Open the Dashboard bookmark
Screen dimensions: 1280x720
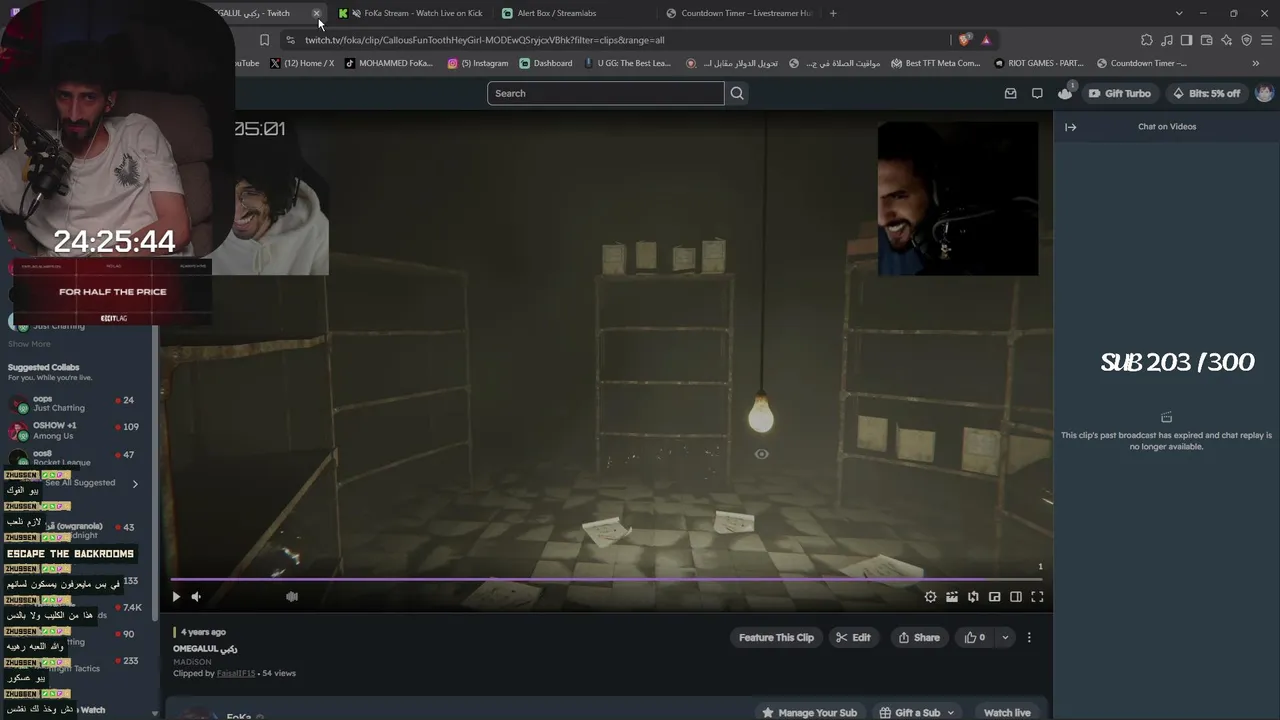point(546,63)
